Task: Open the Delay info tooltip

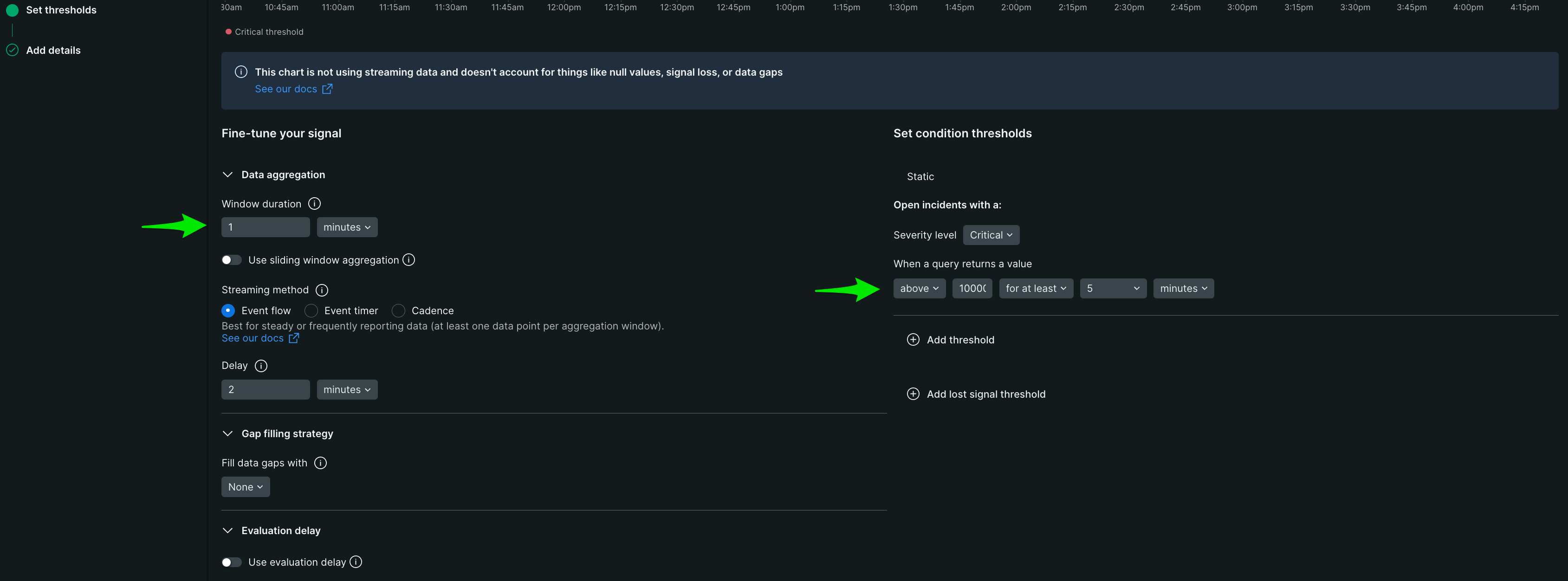Action: click(x=261, y=366)
